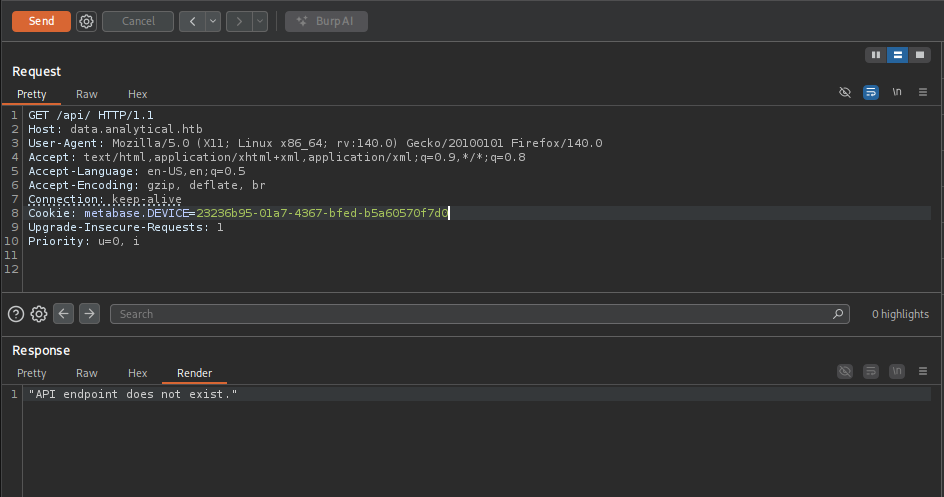Jump to previous search match arrow
The height and width of the screenshot is (497, 944).
point(64,314)
